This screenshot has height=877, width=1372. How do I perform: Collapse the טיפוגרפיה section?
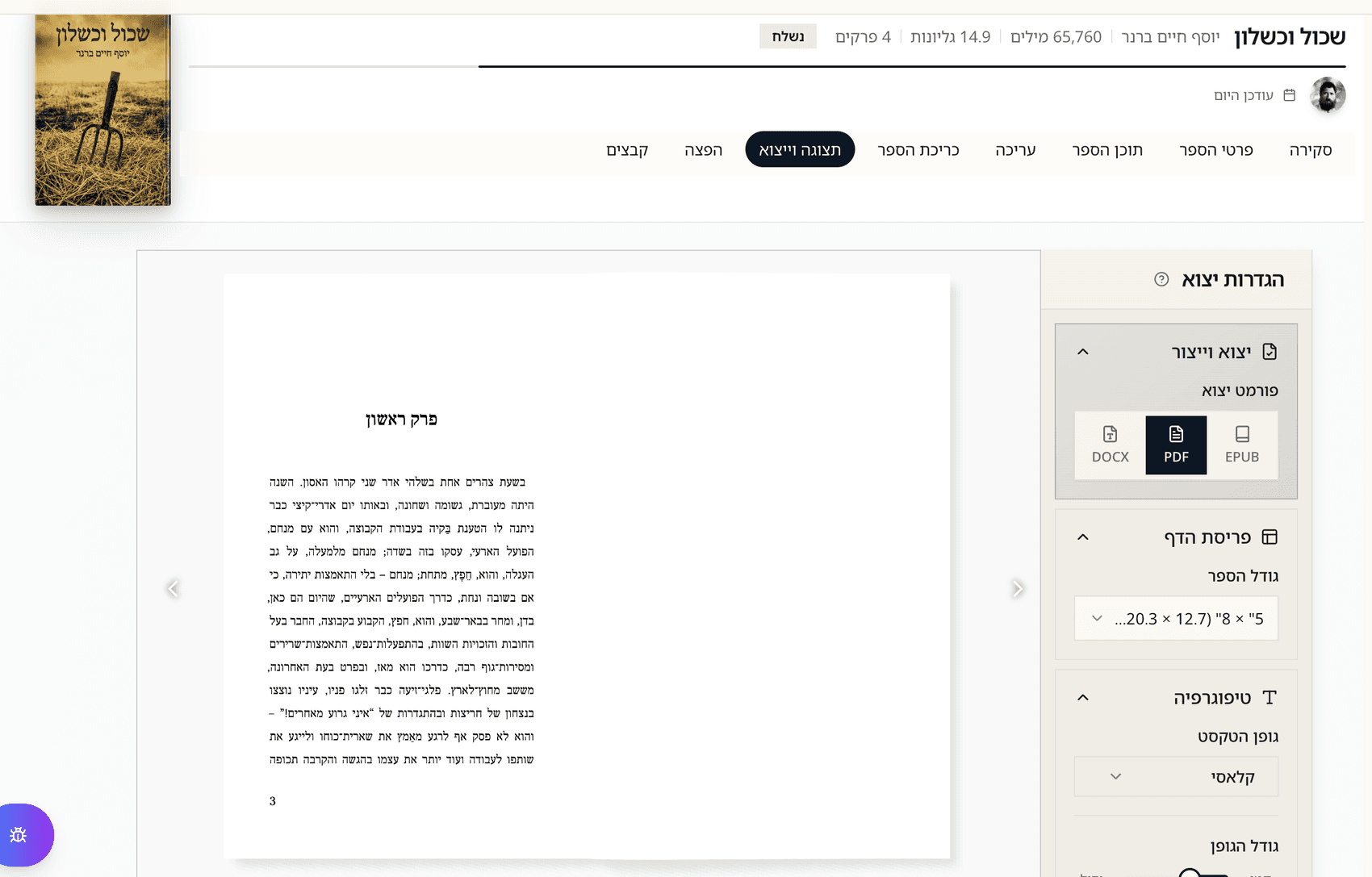pos(1083,698)
